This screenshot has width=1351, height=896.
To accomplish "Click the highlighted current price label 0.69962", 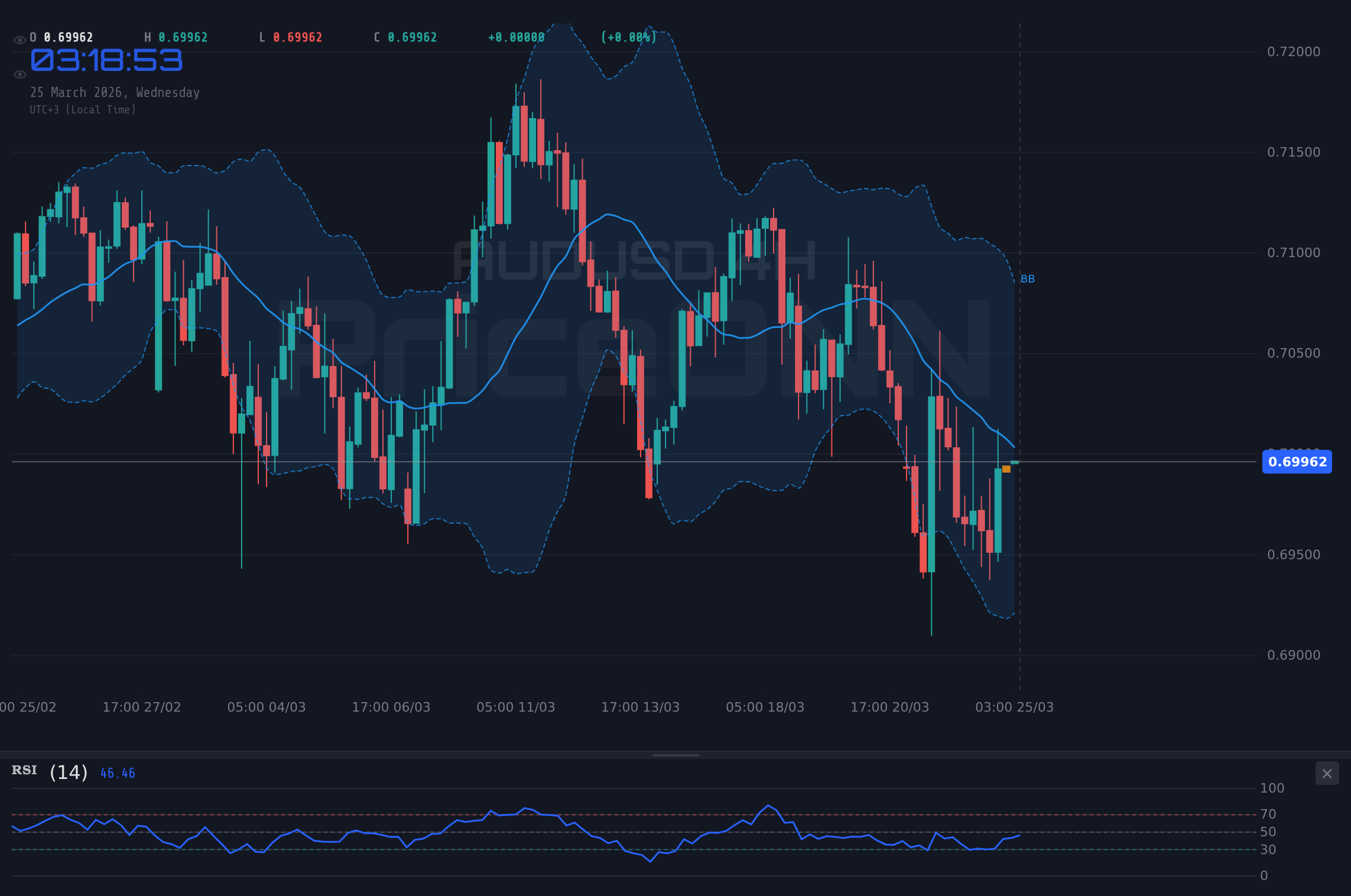I will point(1297,463).
